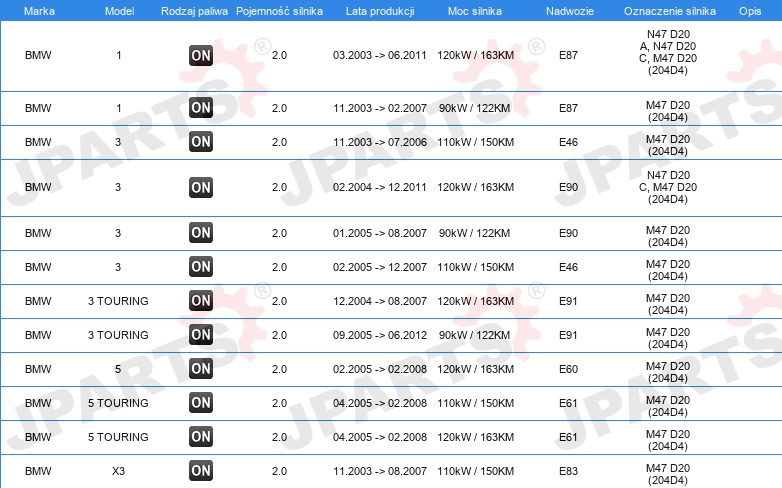Click the Oznaczenie silnika column header
This screenshot has width=782, height=488.
tap(670, 11)
